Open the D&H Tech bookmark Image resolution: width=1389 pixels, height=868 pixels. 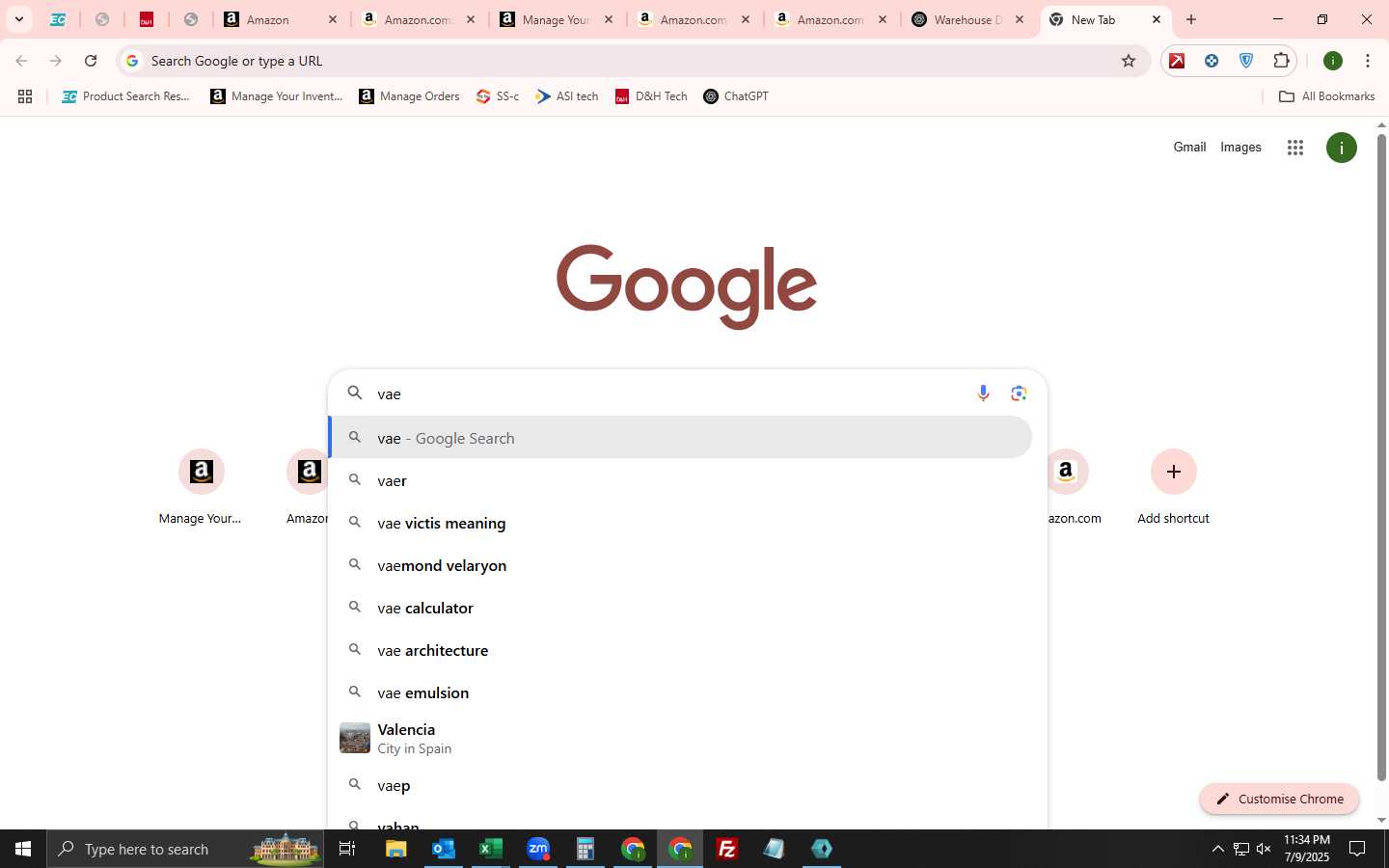(651, 96)
